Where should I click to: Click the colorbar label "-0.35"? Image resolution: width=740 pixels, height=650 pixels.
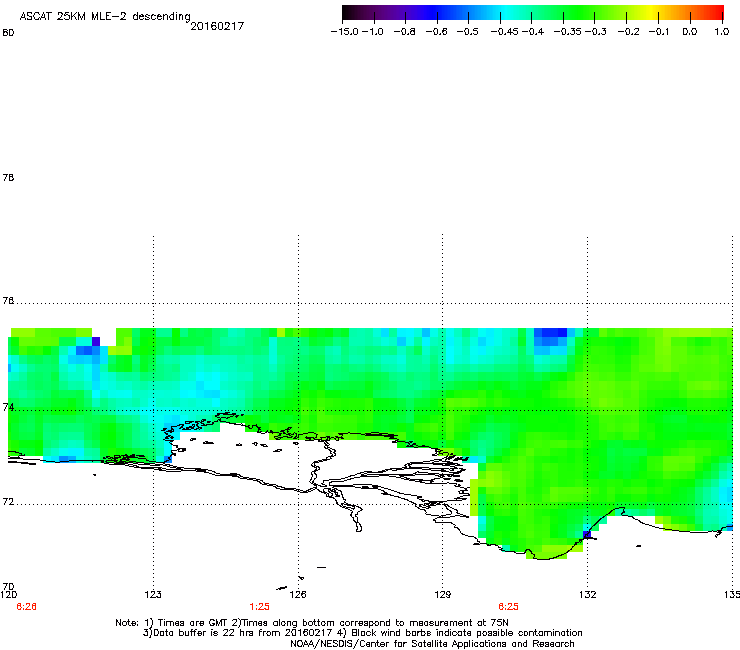pyautogui.click(x=568, y=32)
